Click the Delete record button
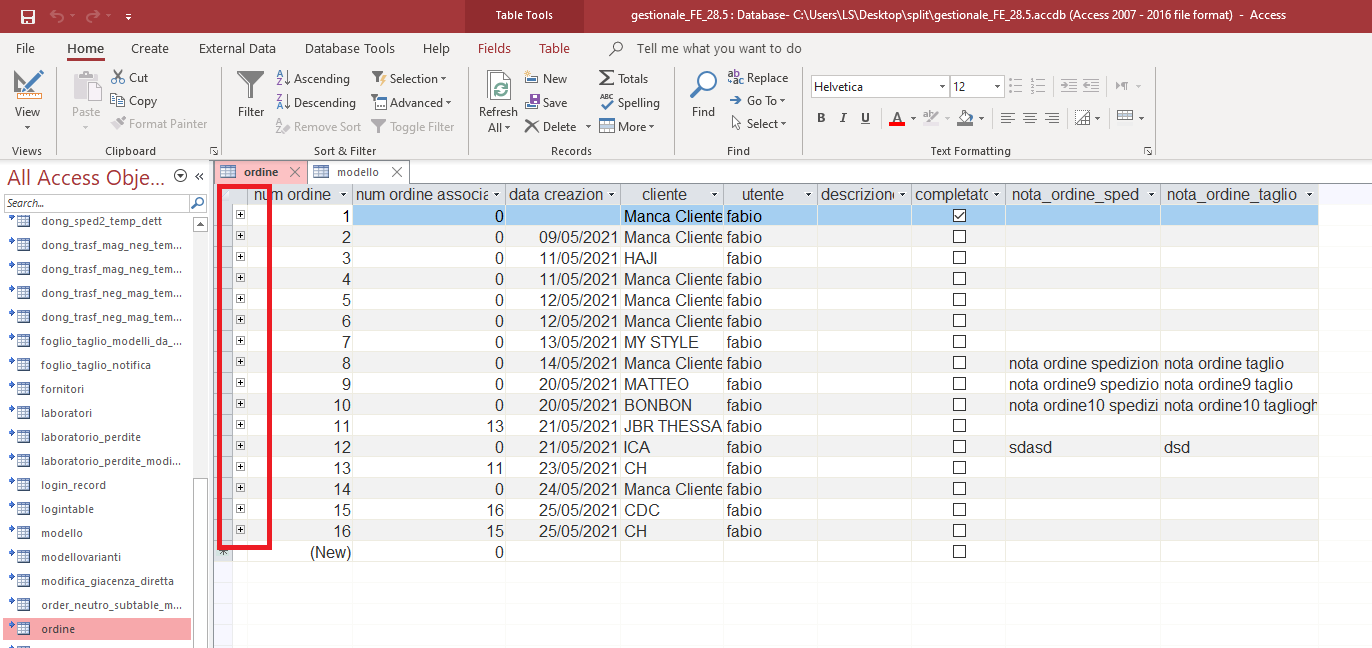Screen dimensions: 1372x648 click(x=549, y=127)
